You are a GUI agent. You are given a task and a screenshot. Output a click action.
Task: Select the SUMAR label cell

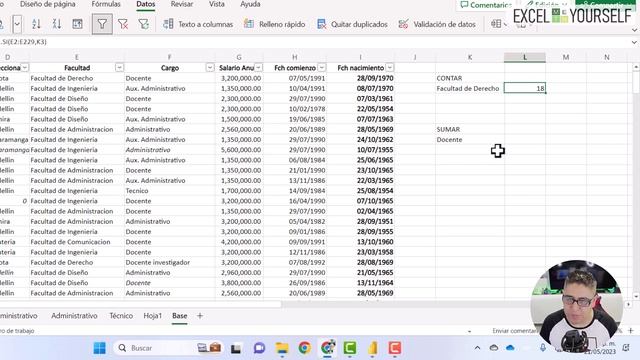[470, 129]
